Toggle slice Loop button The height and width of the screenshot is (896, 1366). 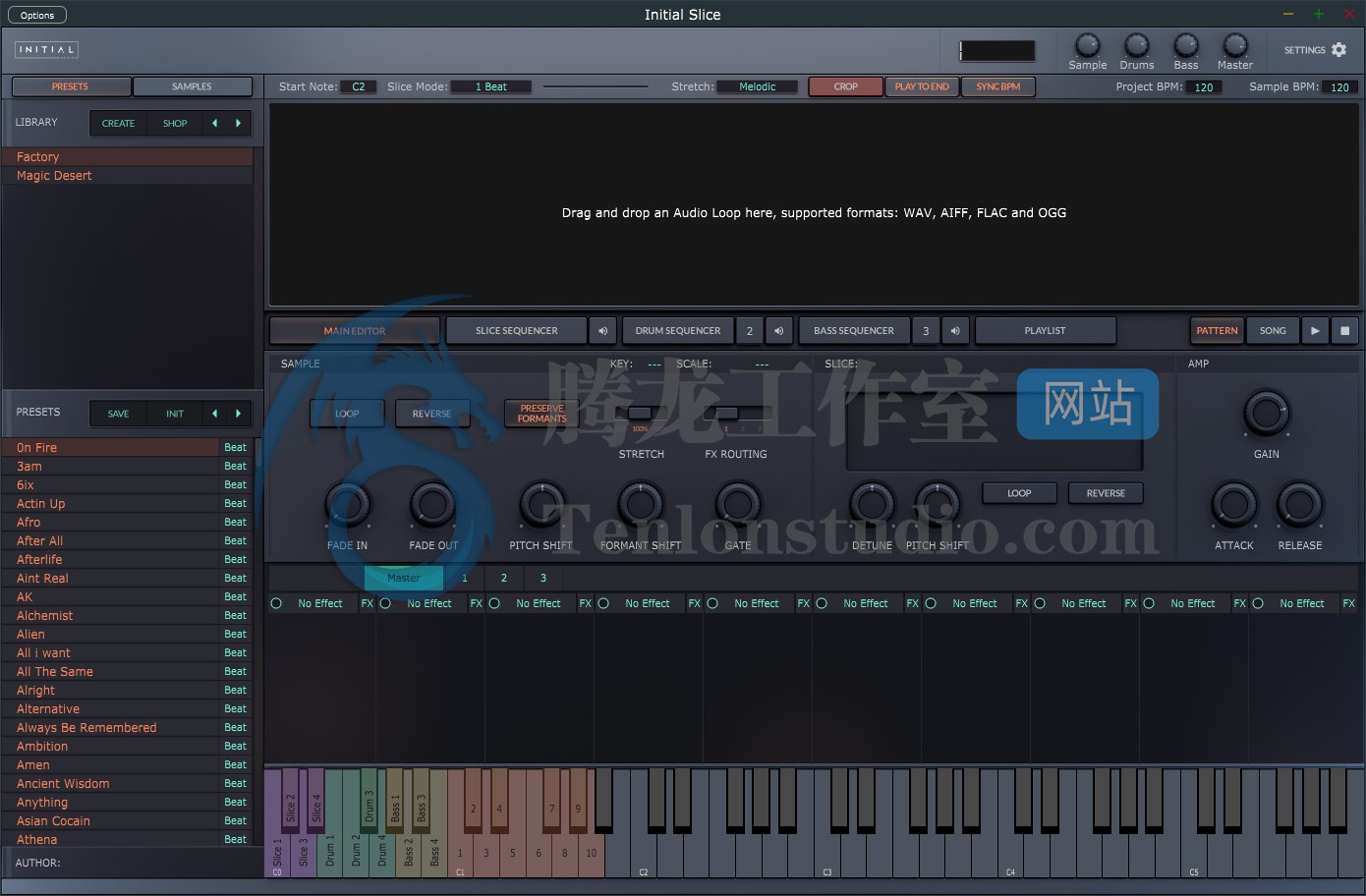coord(1019,493)
